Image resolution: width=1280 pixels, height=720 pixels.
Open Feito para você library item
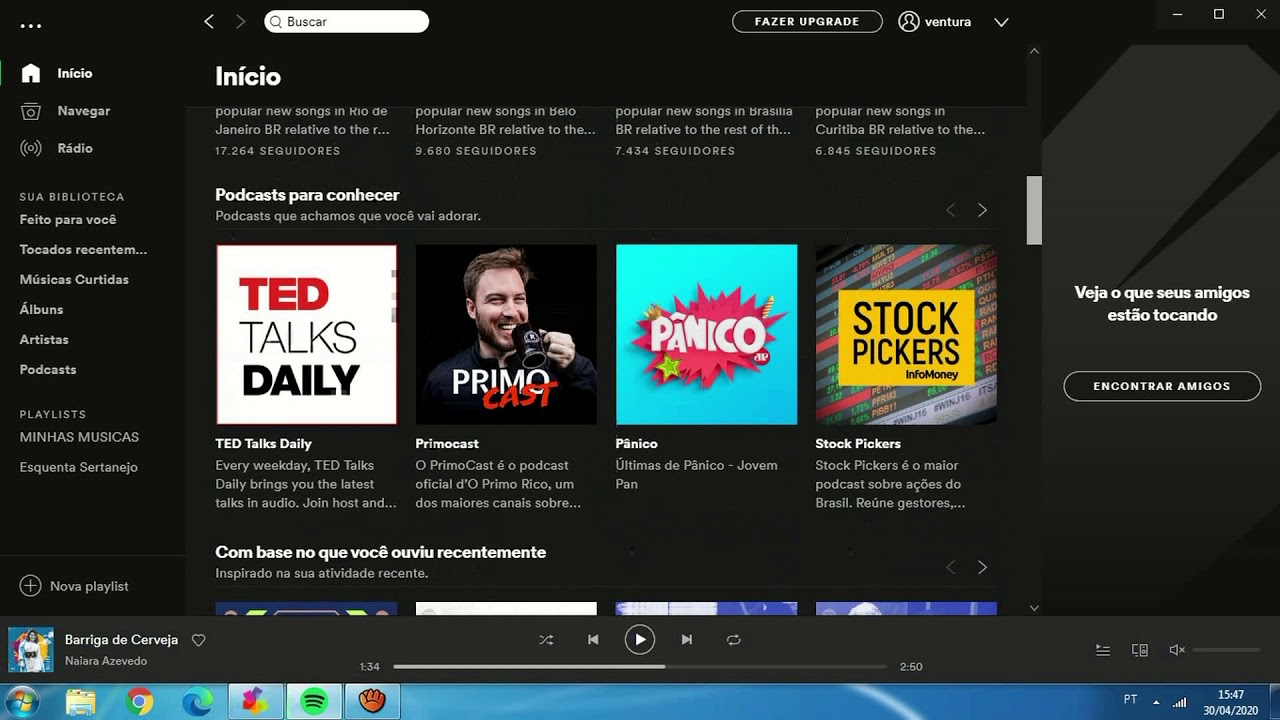click(68, 219)
